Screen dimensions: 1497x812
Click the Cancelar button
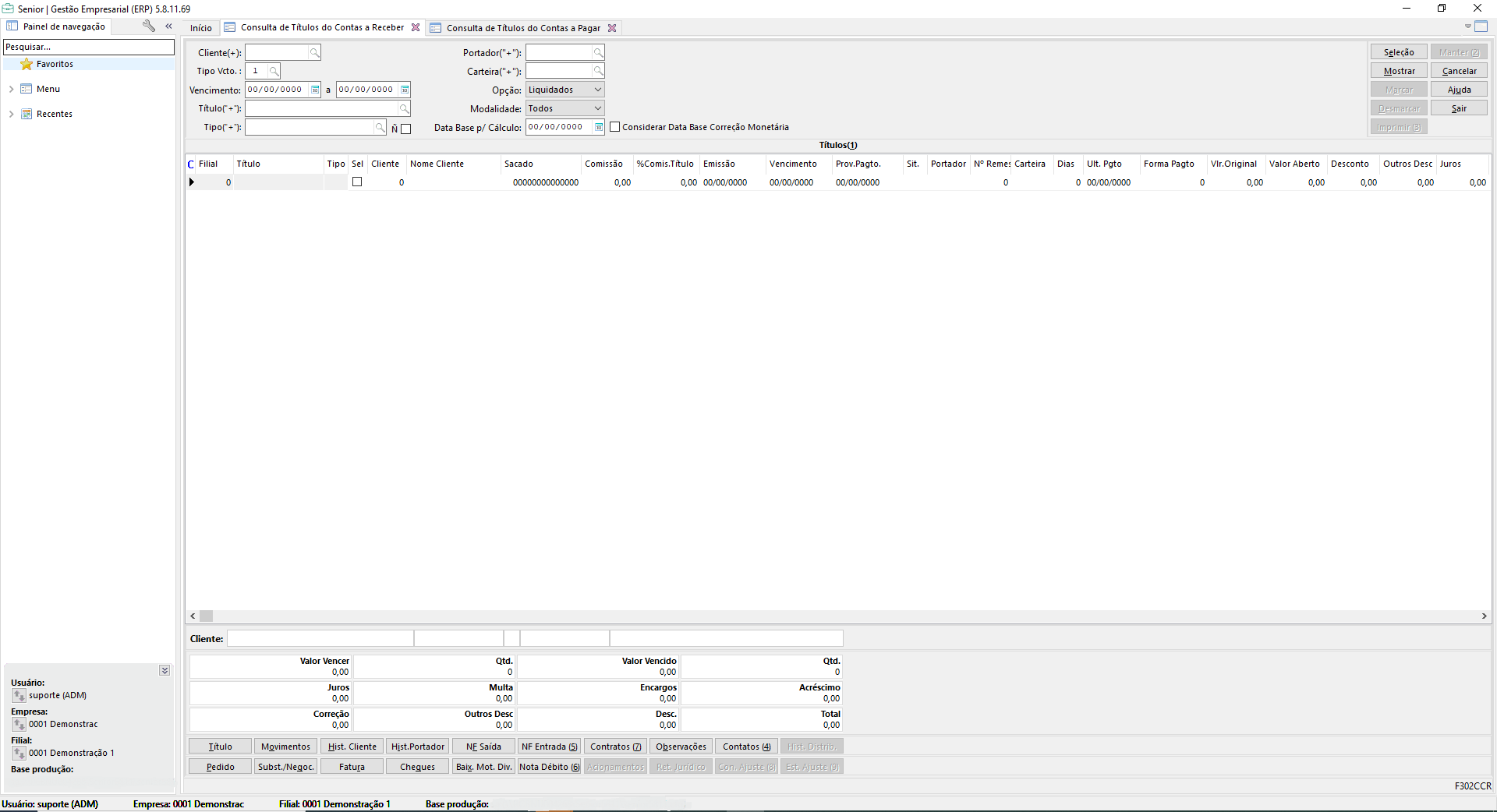(1459, 71)
